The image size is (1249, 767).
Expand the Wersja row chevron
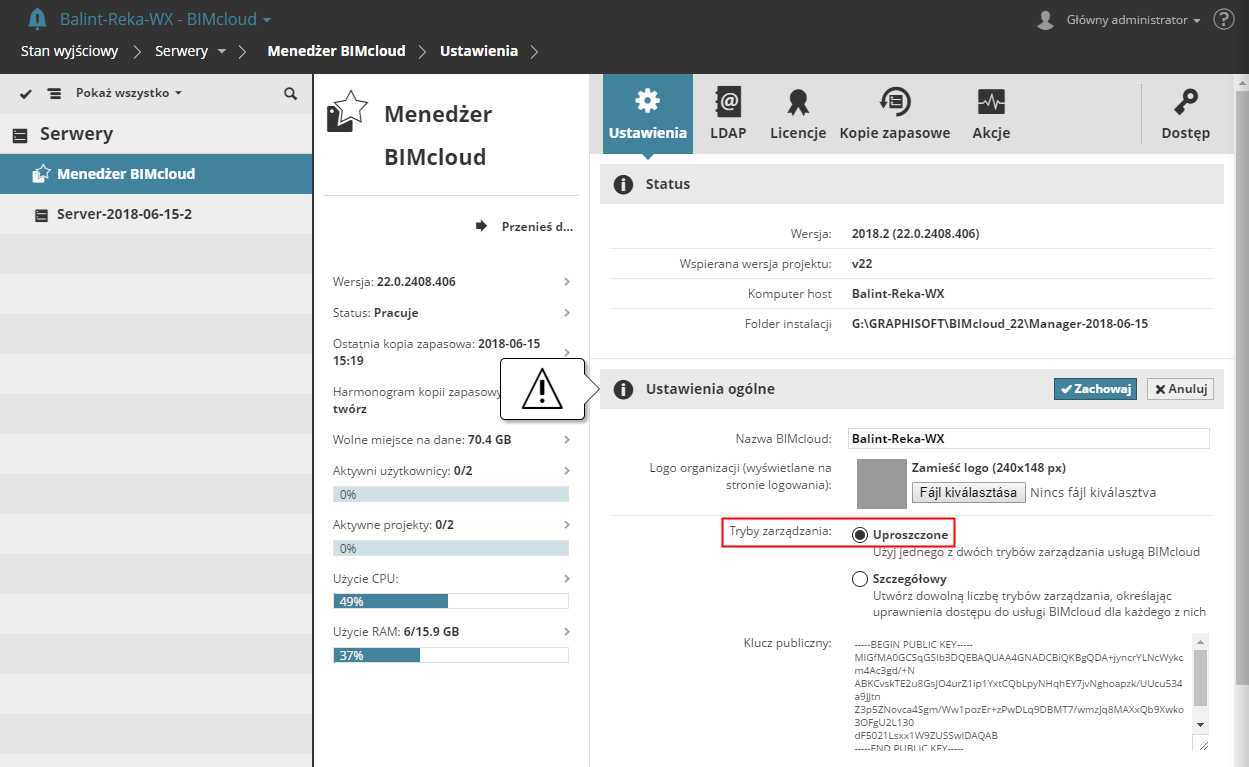[567, 281]
